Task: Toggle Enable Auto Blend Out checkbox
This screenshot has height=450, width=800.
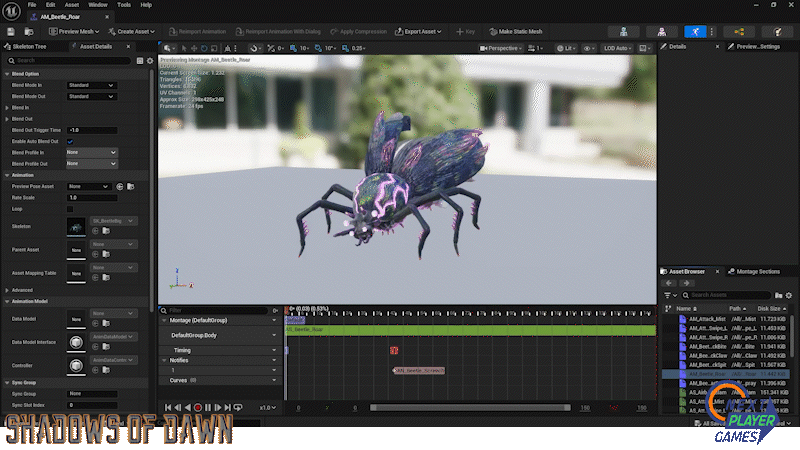Action: point(70,142)
